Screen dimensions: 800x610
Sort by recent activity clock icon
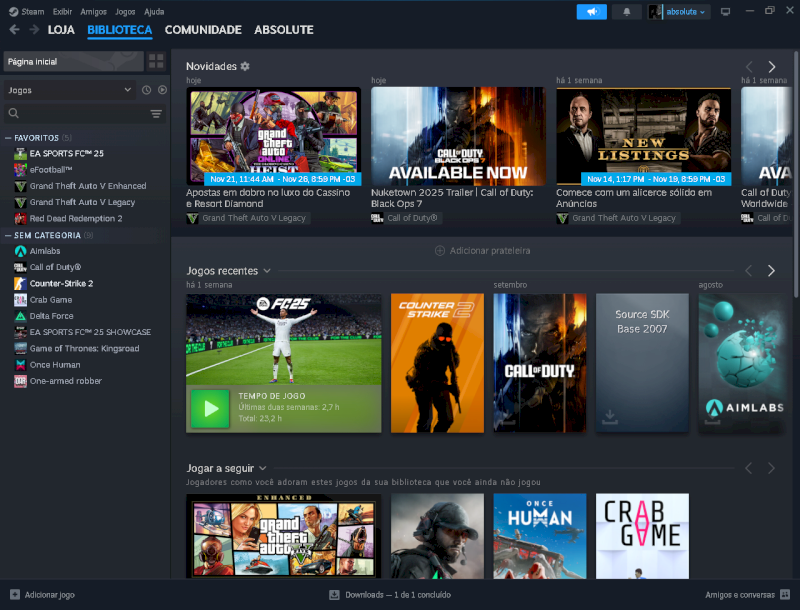tap(146, 90)
